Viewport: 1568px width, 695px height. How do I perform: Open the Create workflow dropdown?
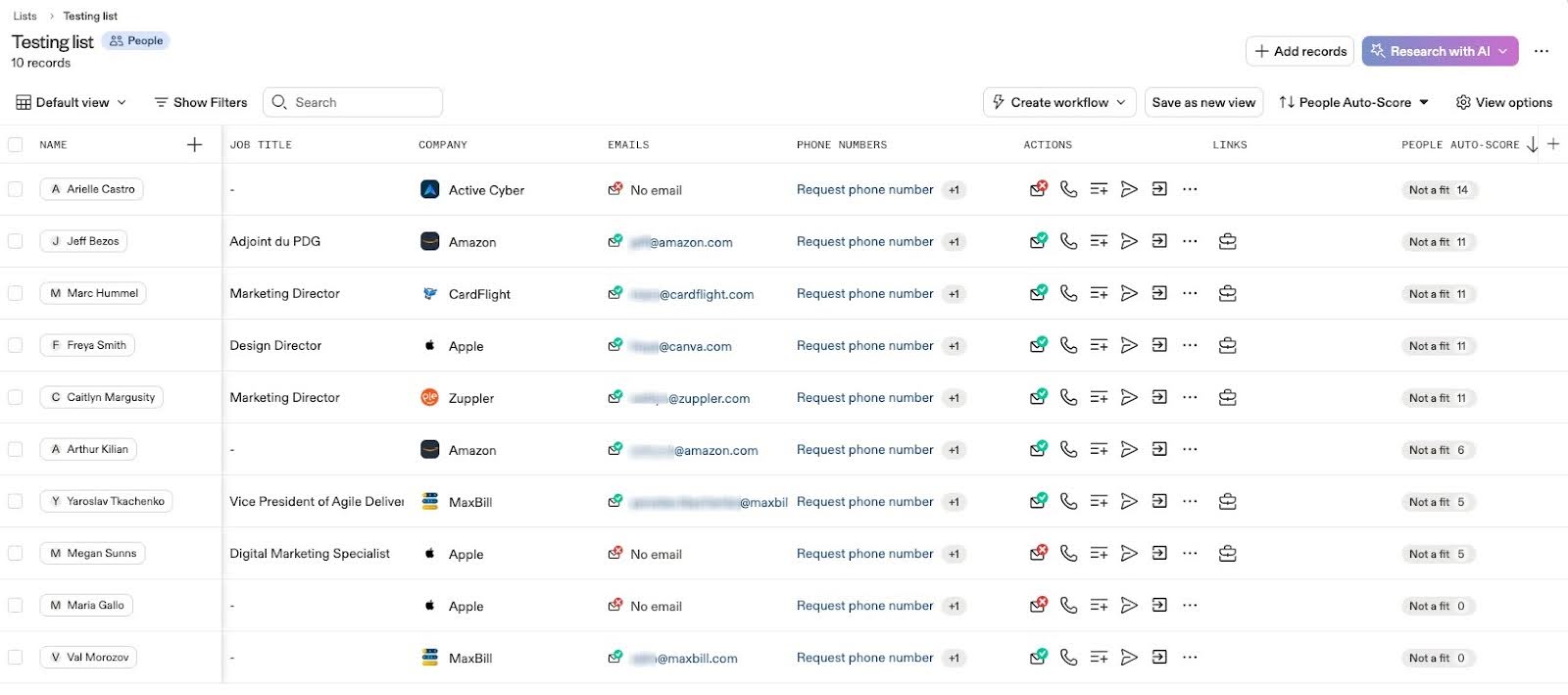click(1058, 102)
